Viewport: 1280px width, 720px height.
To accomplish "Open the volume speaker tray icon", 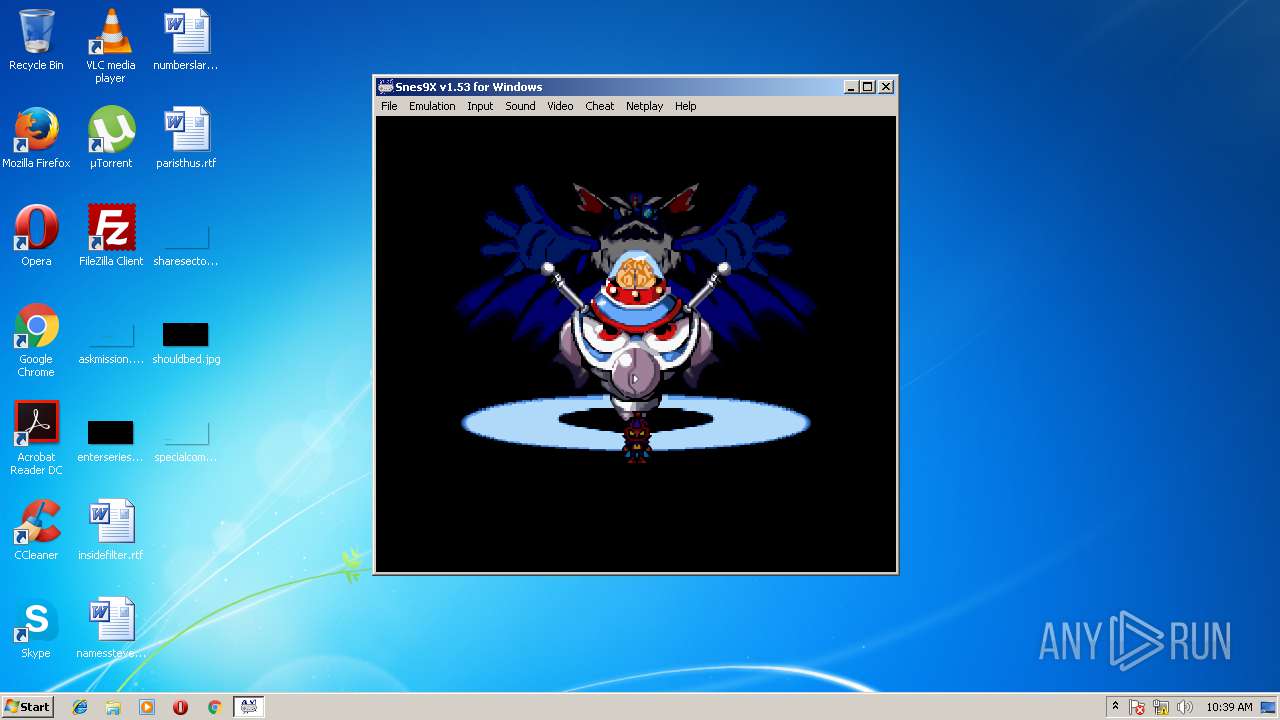I will [1185, 707].
